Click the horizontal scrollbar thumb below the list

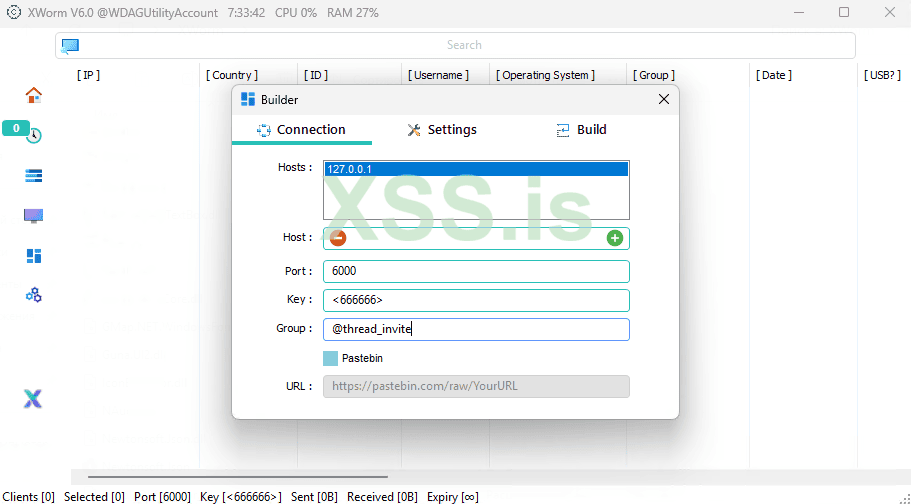[x=238, y=477]
